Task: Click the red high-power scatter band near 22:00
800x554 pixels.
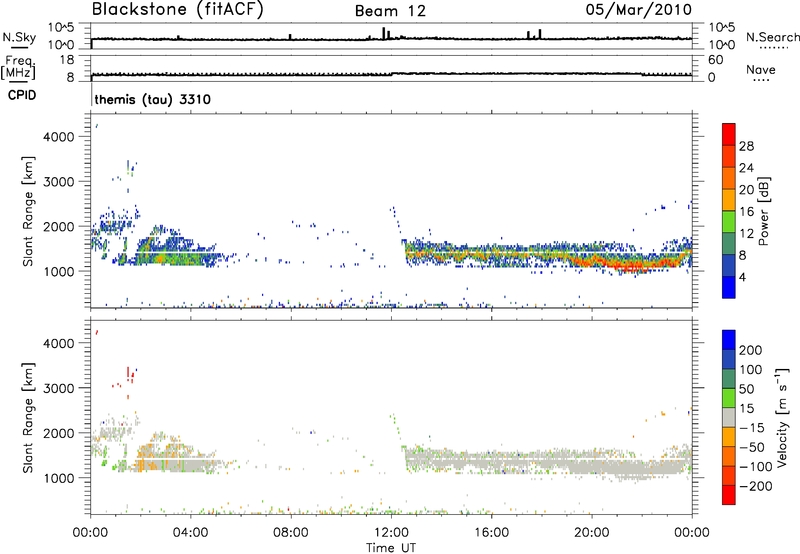Action: pyautogui.click(x=633, y=265)
